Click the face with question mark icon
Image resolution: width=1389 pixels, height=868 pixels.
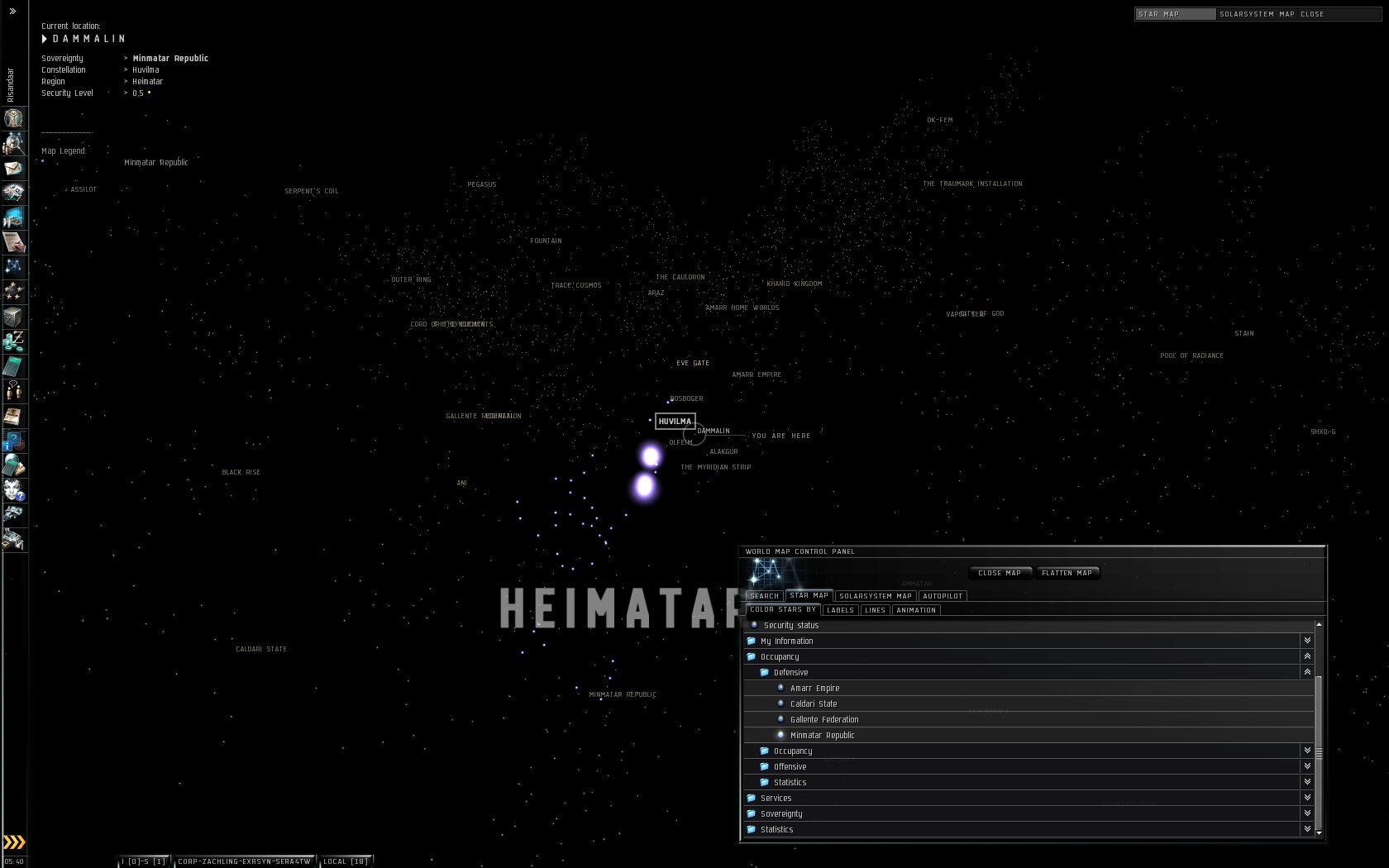click(x=13, y=490)
